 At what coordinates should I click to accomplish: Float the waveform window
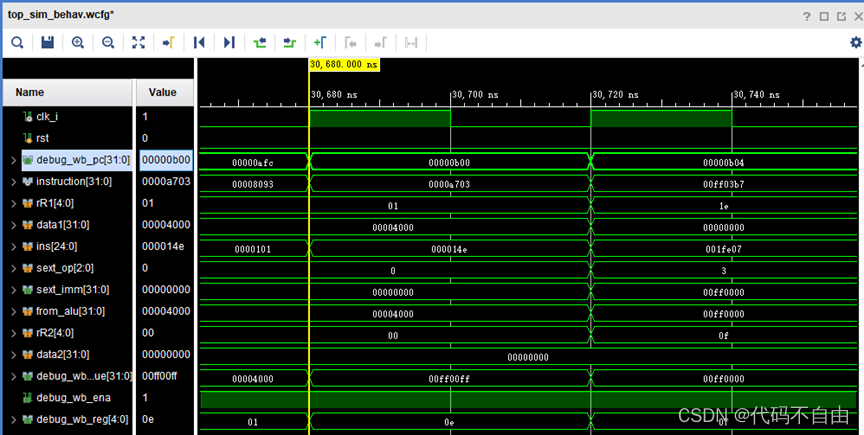841,16
